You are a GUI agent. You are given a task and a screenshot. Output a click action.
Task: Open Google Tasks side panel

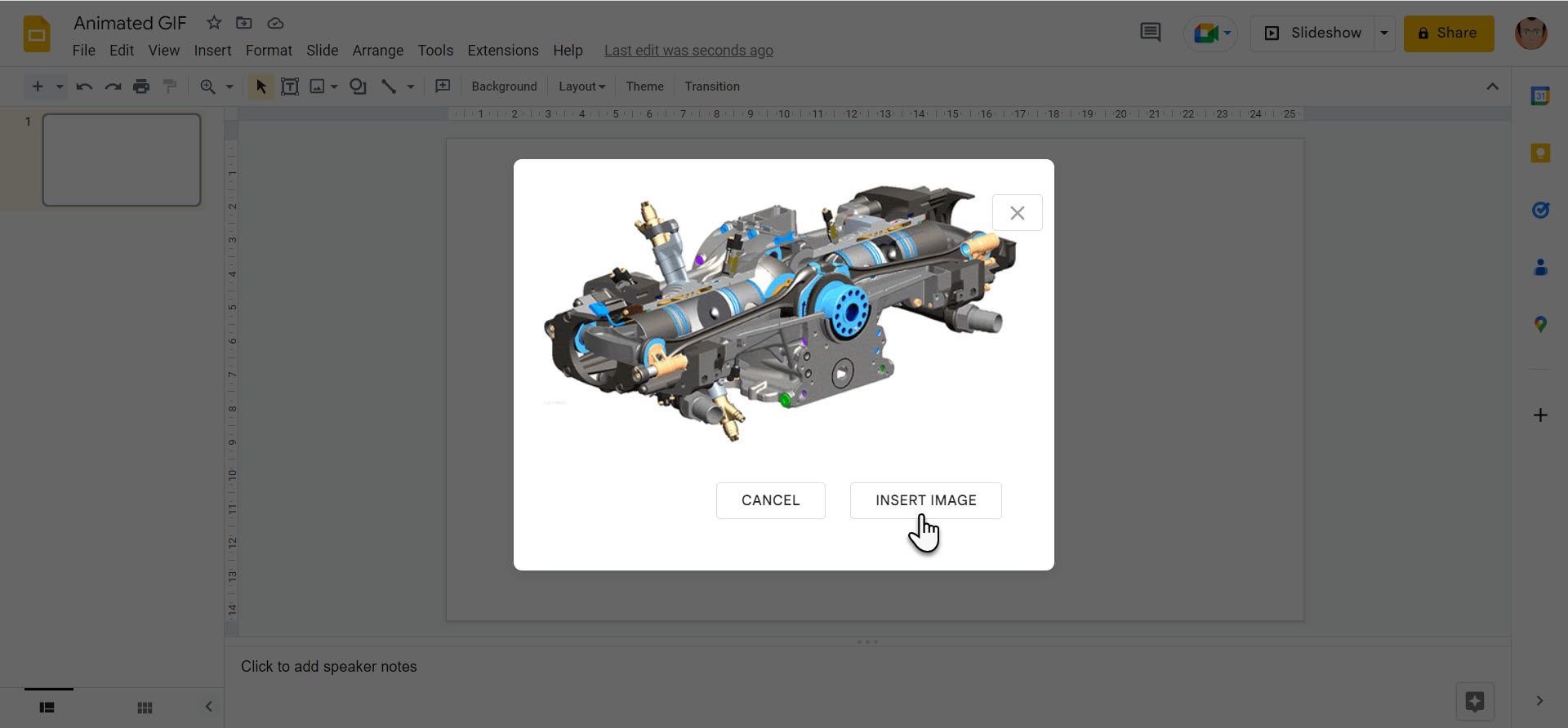tap(1540, 210)
